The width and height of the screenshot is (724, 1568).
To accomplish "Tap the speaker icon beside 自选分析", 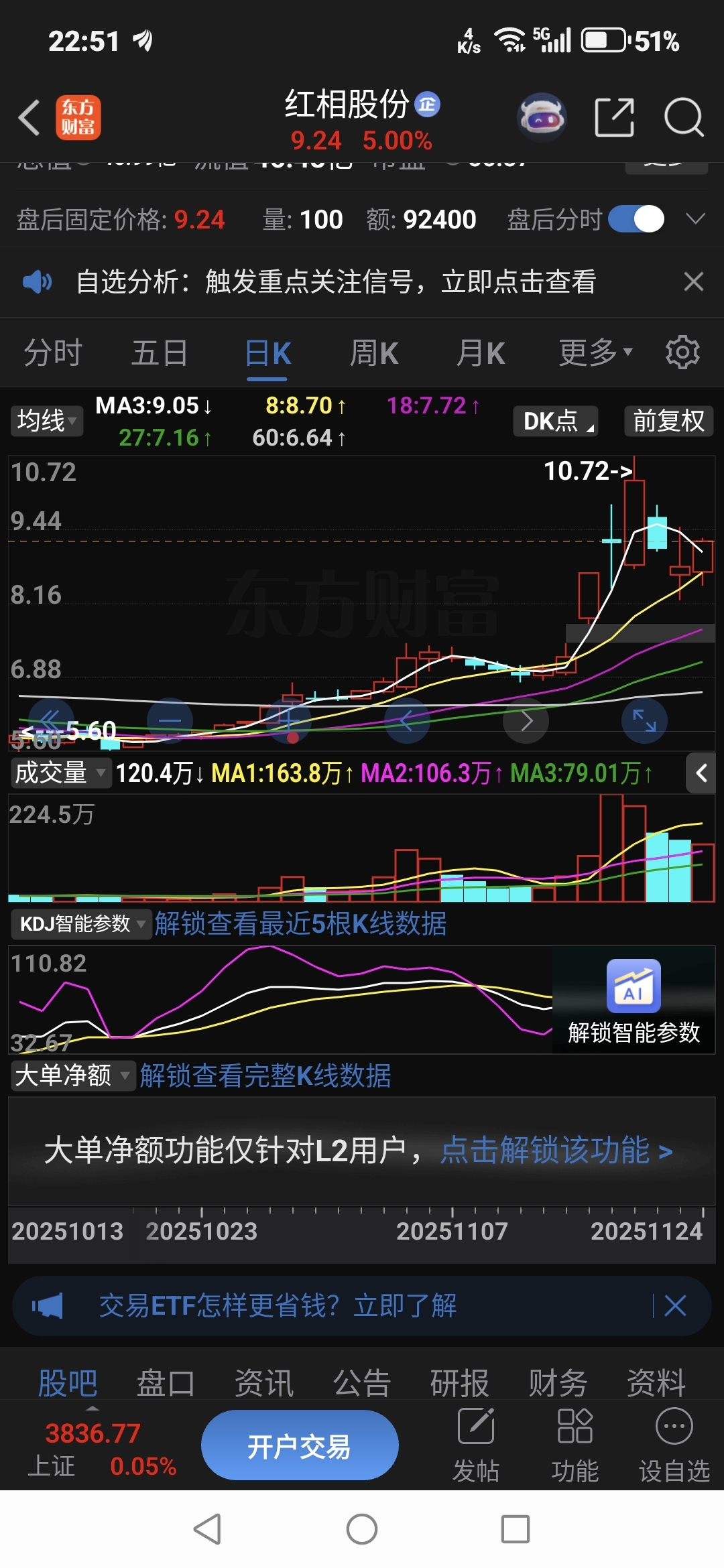I will point(38,282).
